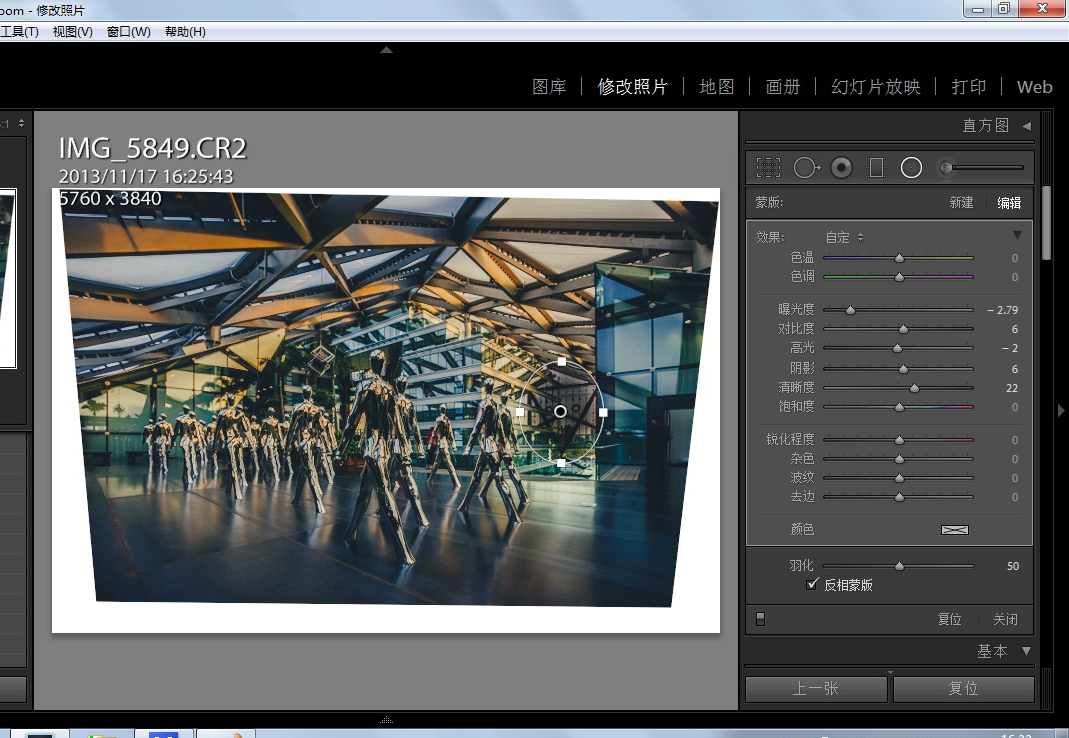Open the navigator zoom ratio dropdown

(x=21, y=123)
